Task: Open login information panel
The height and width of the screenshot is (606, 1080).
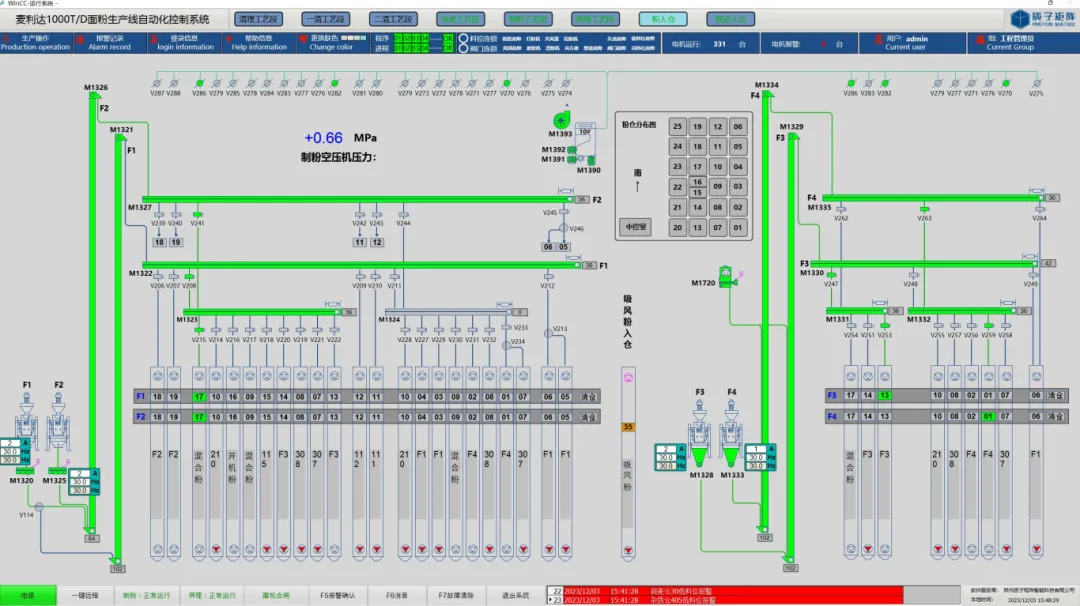Action: tap(185, 43)
